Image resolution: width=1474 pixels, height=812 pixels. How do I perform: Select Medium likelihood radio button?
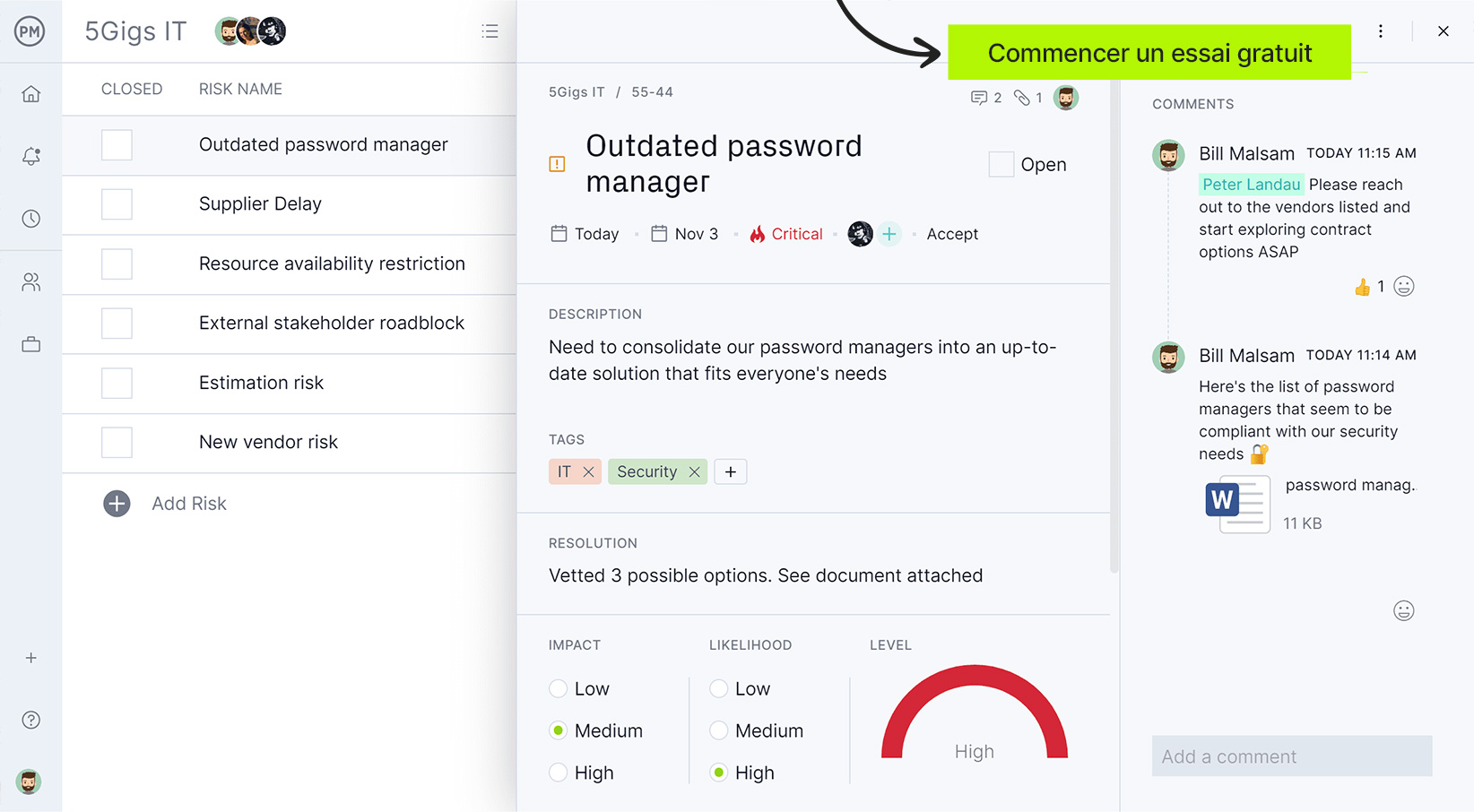(x=719, y=730)
